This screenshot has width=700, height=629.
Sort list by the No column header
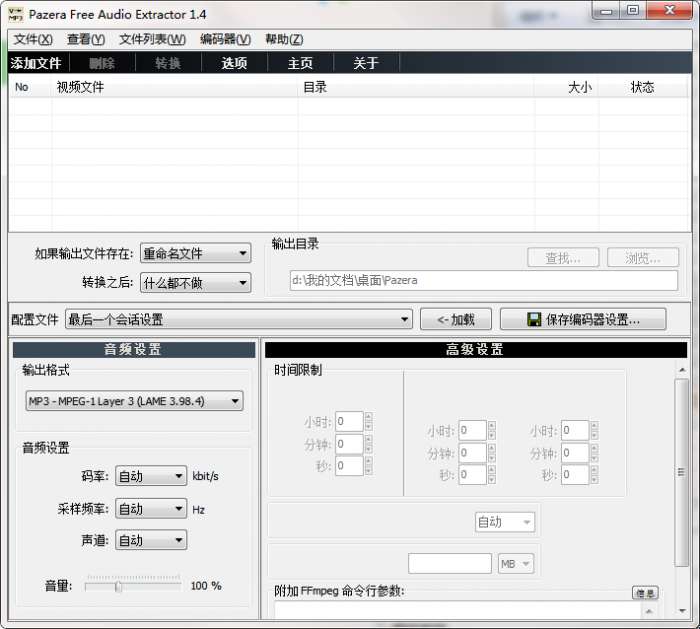coord(29,87)
